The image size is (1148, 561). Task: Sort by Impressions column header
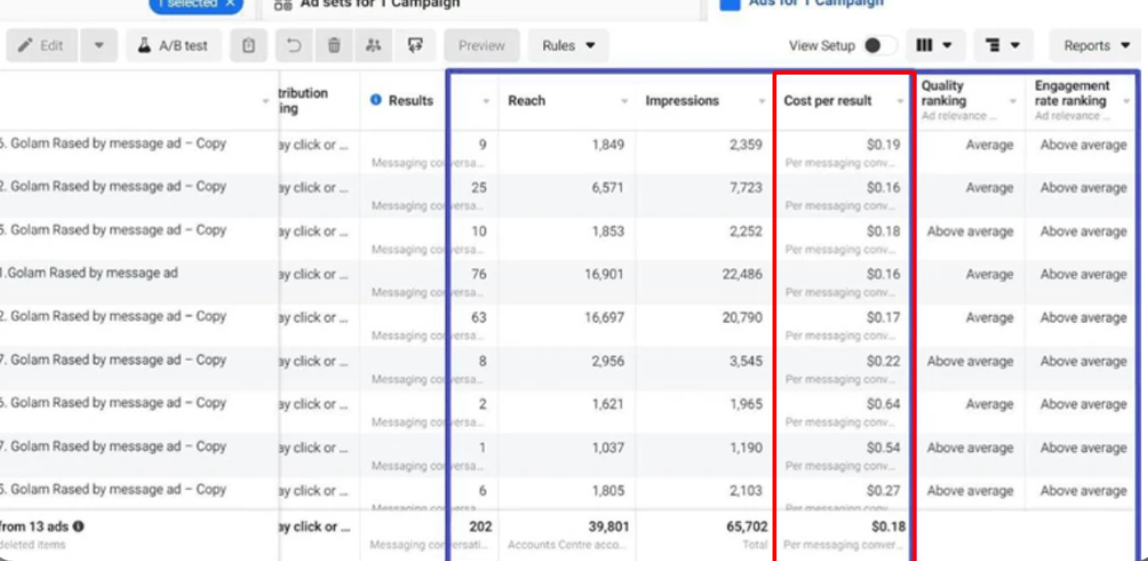tap(682, 101)
